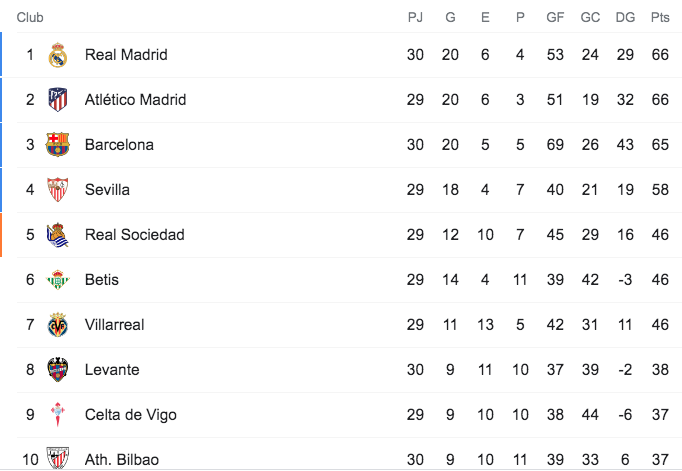Click the Levante club crest
The image size is (682, 471).
pyautogui.click(x=58, y=370)
